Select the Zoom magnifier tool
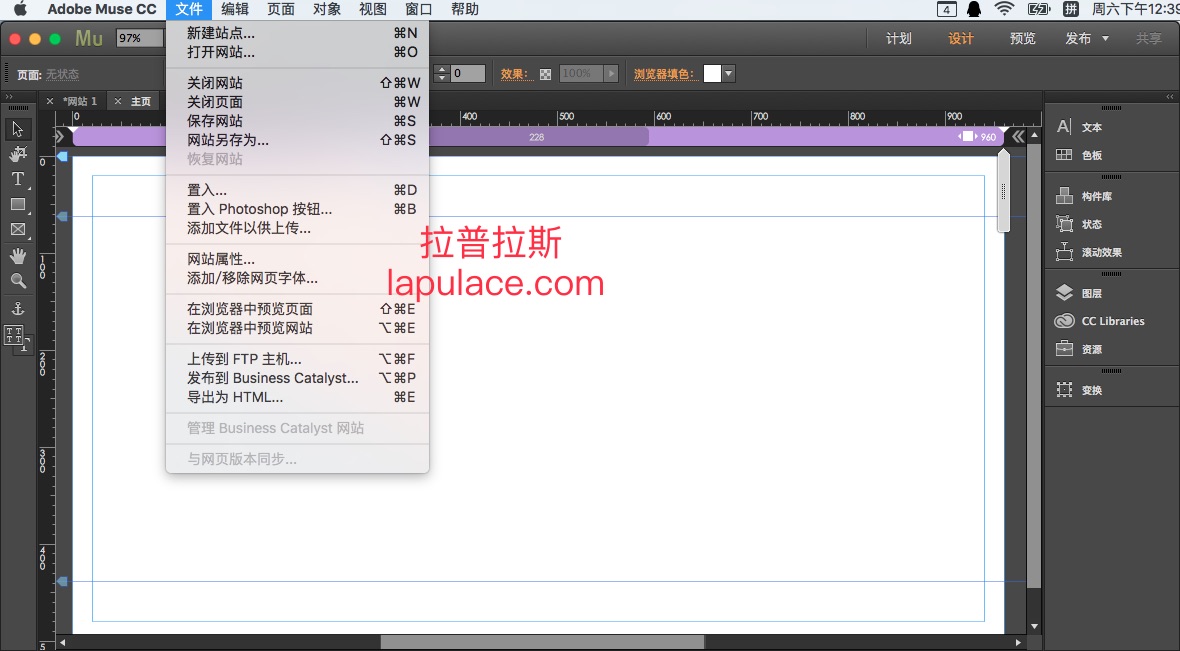Viewport: 1180px width, 651px height. pyautogui.click(x=18, y=281)
